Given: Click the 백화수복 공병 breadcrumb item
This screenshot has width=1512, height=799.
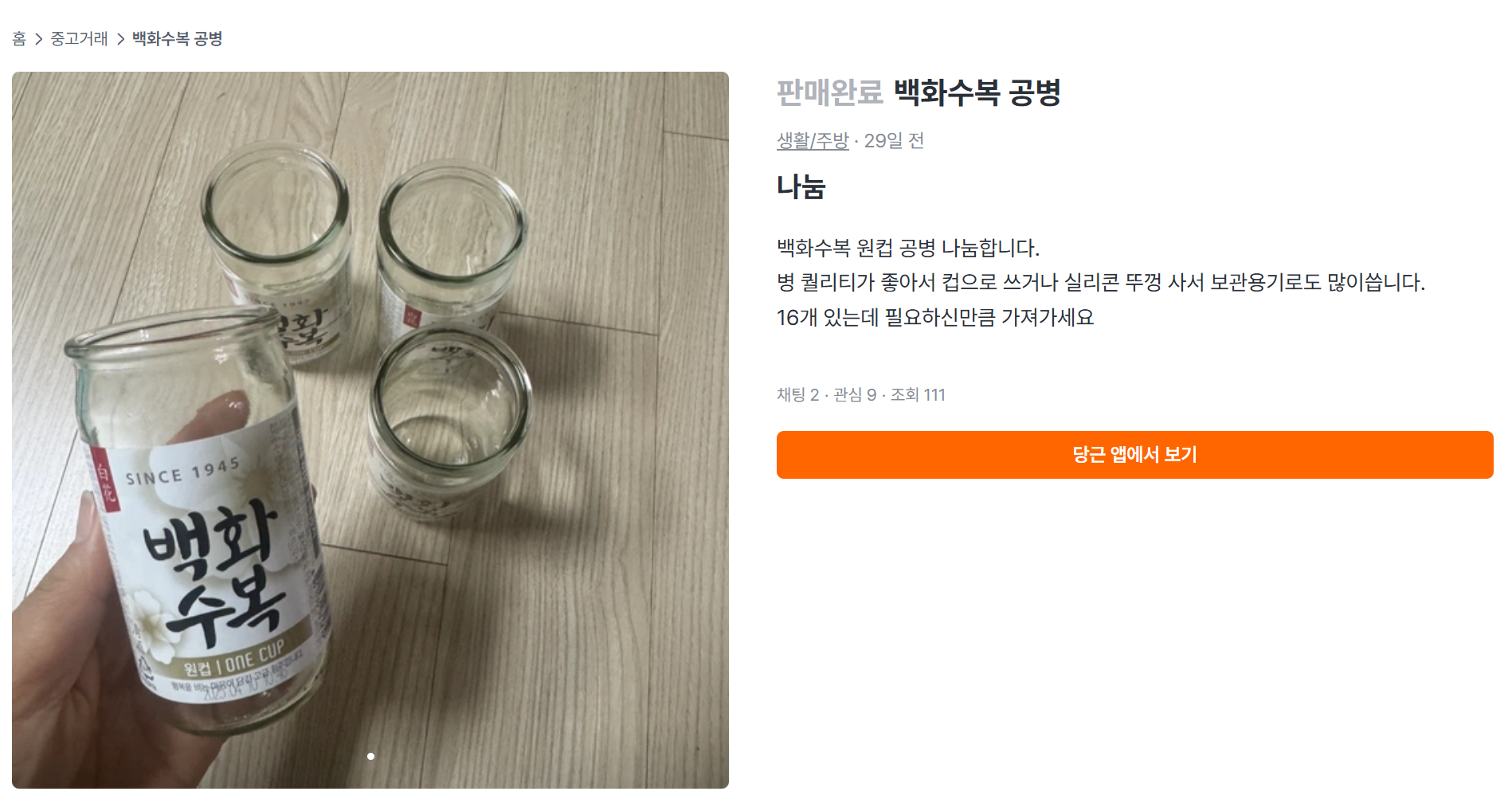Looking at the screenshot, I should coord(177,39).
